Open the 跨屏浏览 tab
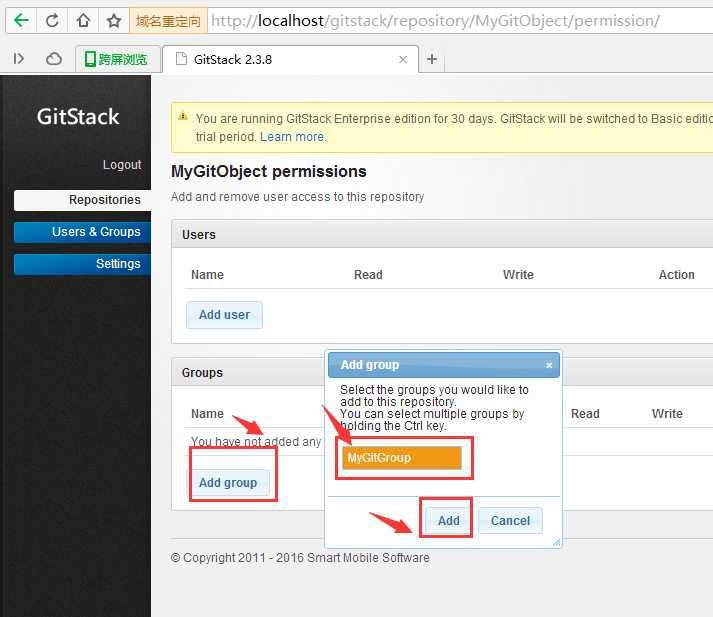Screen dimensions: 713x617 point(118,59)
